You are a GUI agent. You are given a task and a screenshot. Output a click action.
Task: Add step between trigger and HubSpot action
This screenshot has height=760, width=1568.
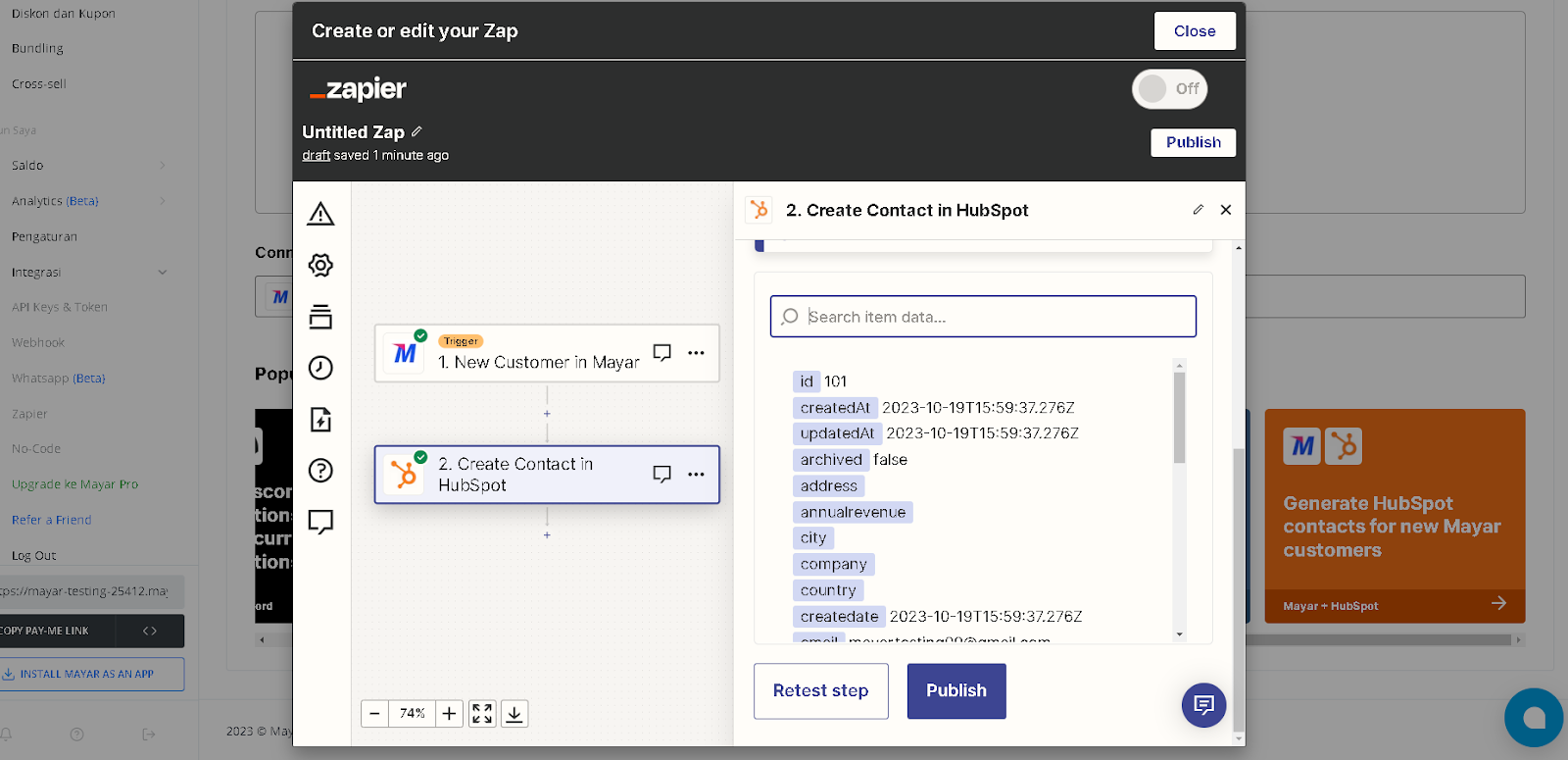[547, 414]
